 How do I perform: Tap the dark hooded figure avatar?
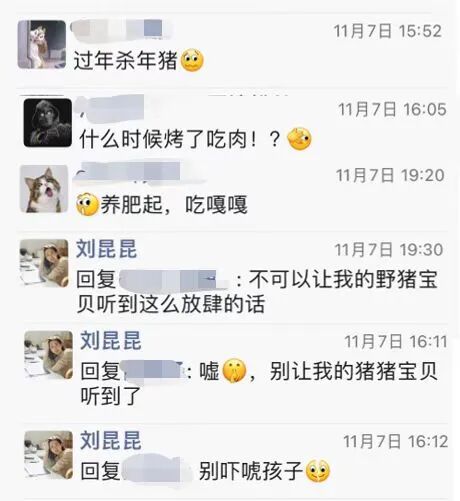tap(48, 123)
